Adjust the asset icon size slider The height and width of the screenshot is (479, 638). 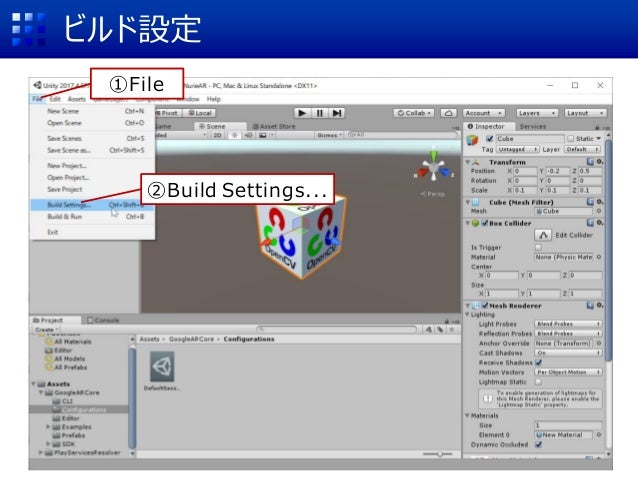(438, 454)
